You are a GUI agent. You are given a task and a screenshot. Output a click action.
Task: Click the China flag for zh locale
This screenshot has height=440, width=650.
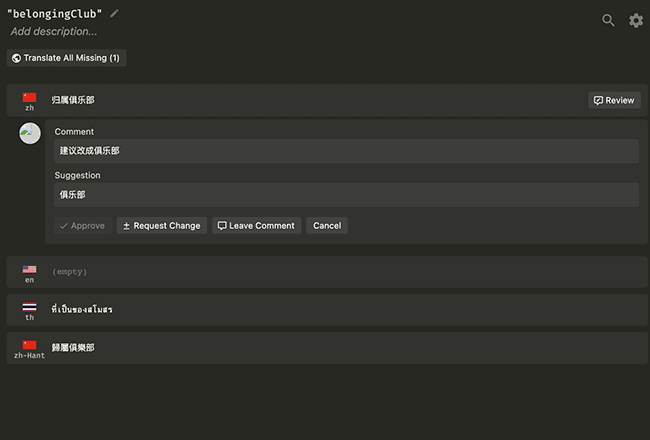point(29,97)
